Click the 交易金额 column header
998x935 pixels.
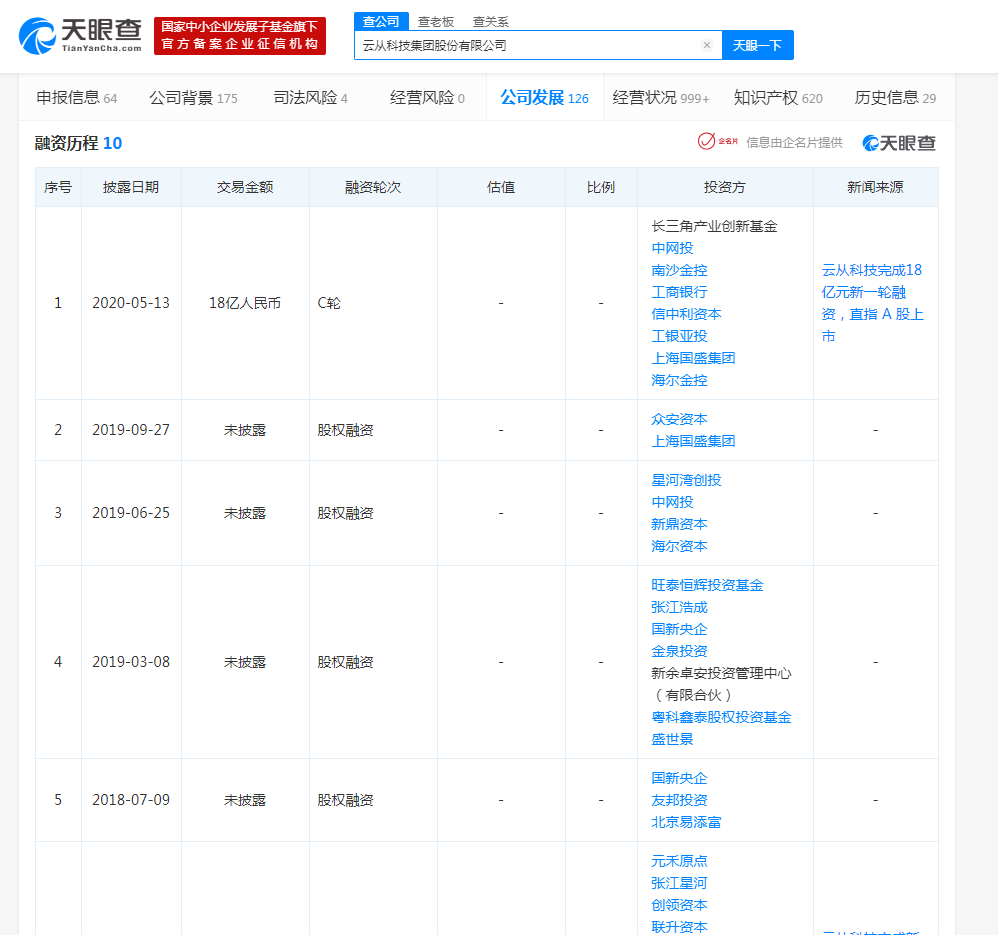pyautogui.click(x=245, y=187)
